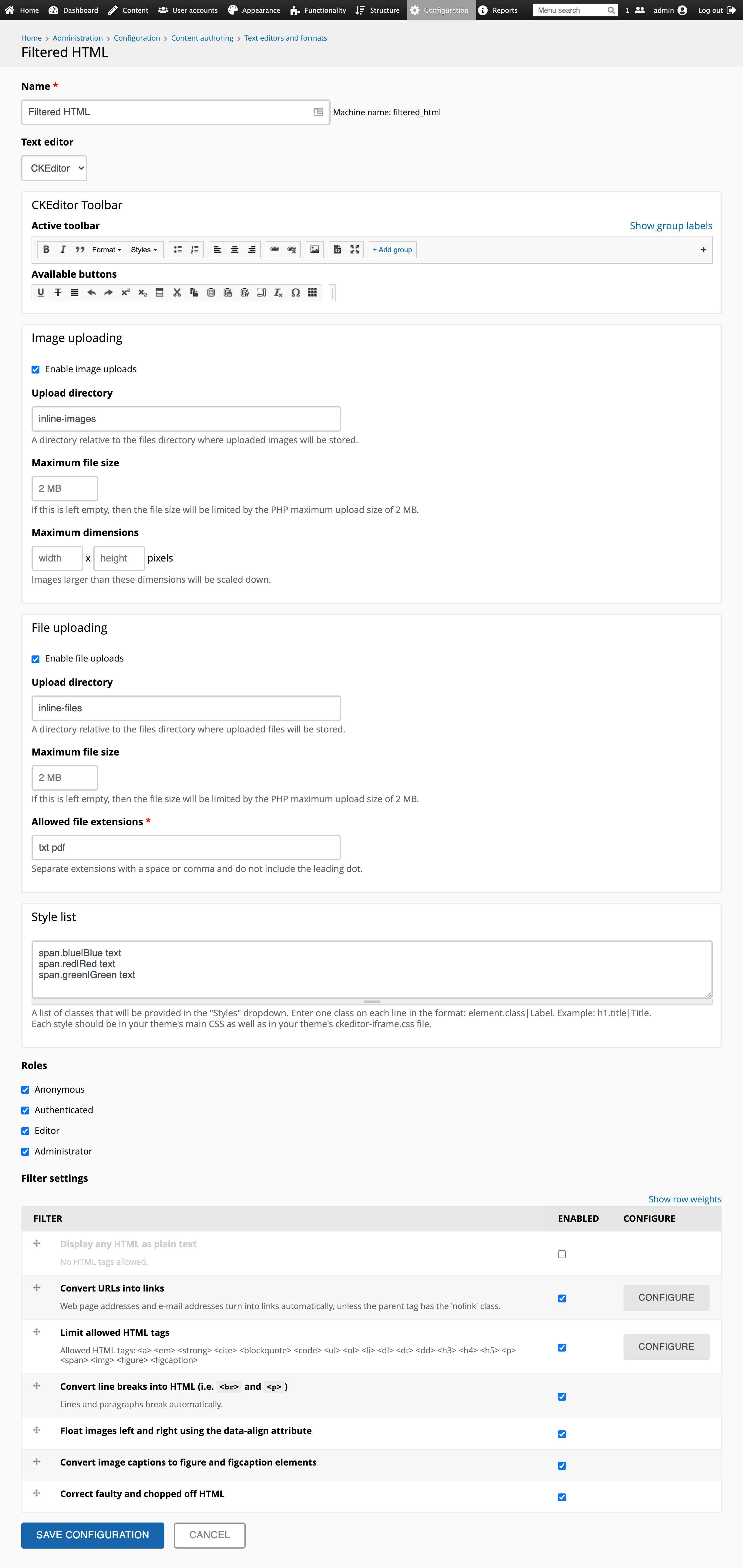Screen dimensions: 743x1568
Task: Open the Styles dropdown in the toolbar
Action: [144, 250]
